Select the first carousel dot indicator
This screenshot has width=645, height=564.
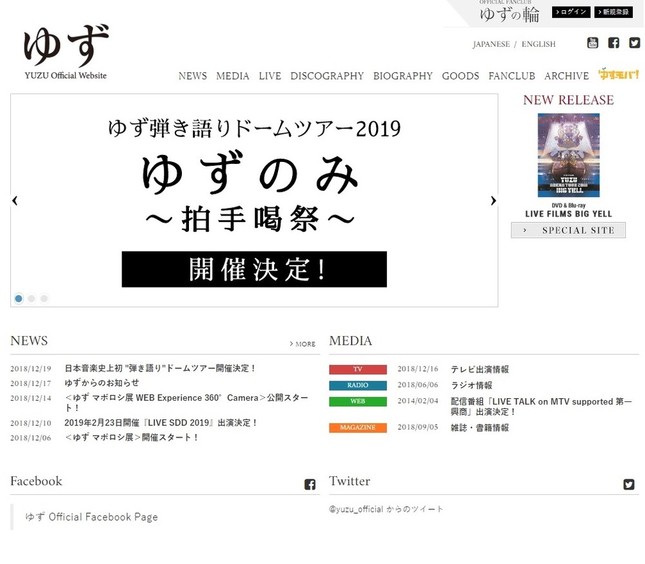click(x=18, y=298)
